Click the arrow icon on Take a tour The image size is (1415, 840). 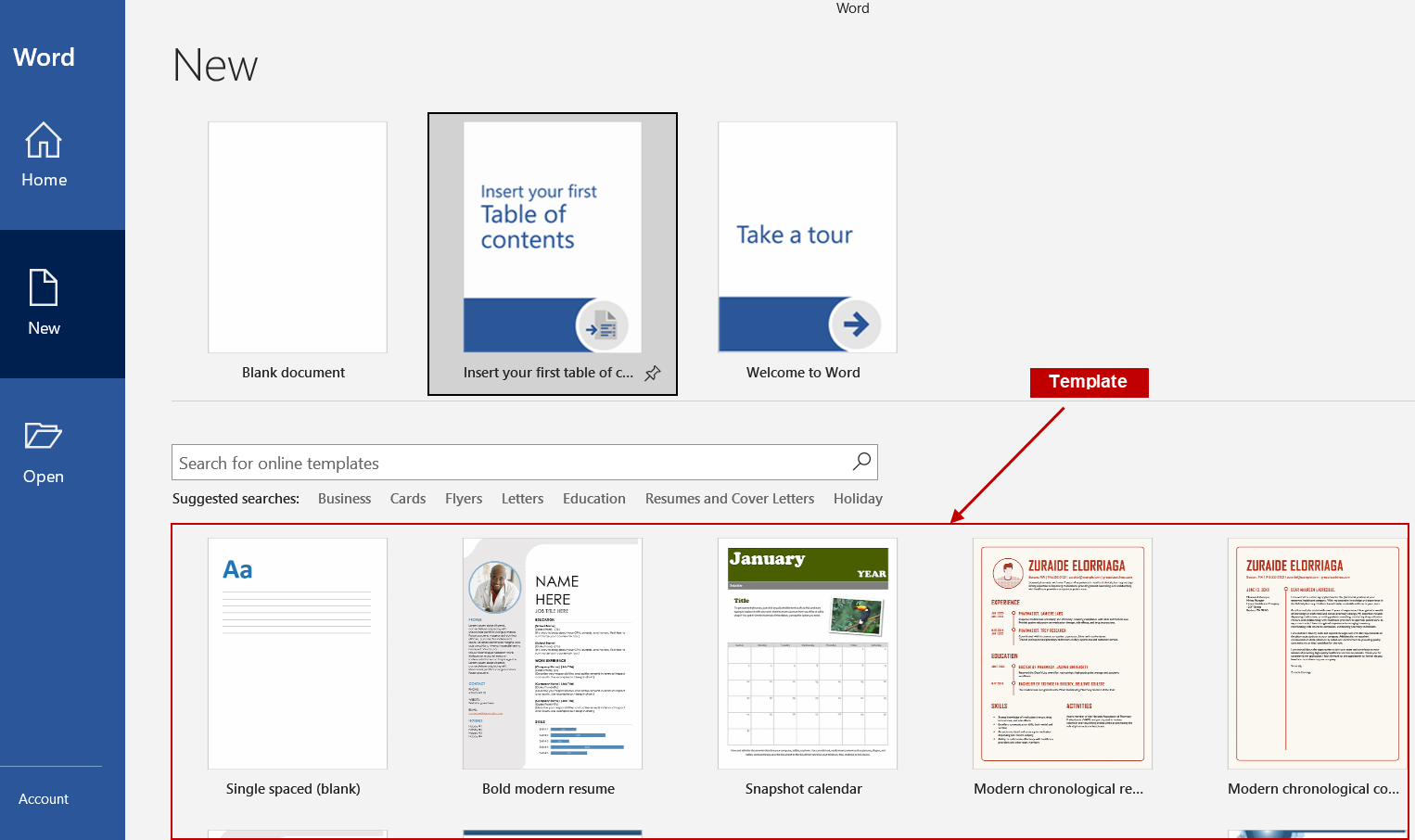(x=855, y=324)
